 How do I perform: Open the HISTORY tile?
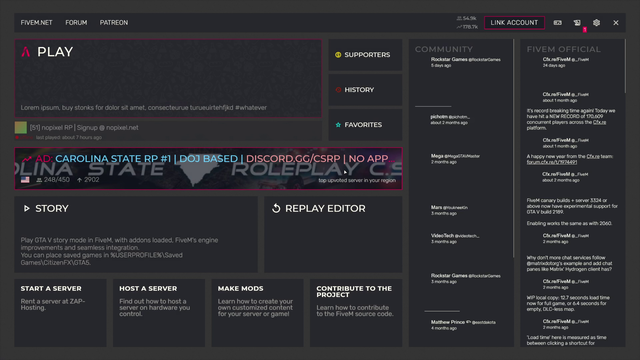(365, 90)
